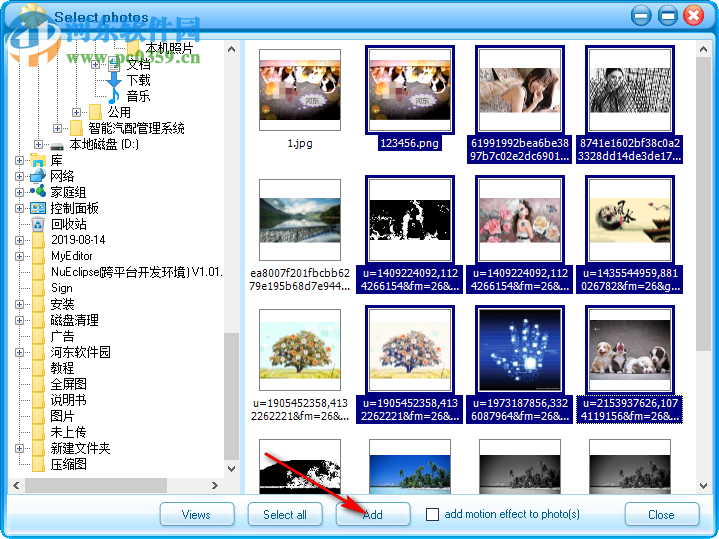The image size is (719, 539).
Task: Click thumbnail pane scroll up arrow
Action: pyautogui.click(x=703, y=49)
